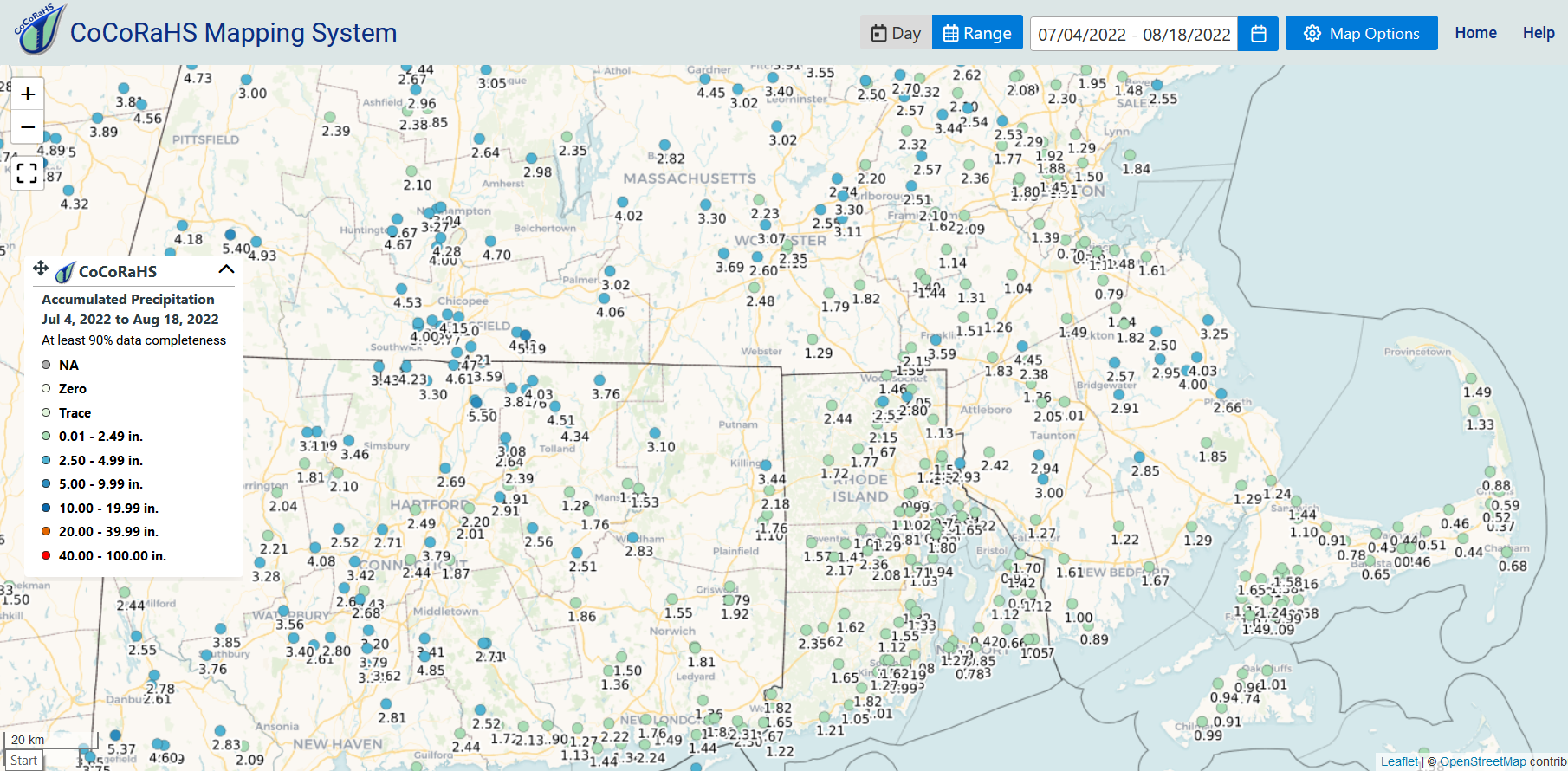Viewport: 1568px width, 771px height.
Task: Select the station marker reading 1.84
Action: pos(1130,156)
